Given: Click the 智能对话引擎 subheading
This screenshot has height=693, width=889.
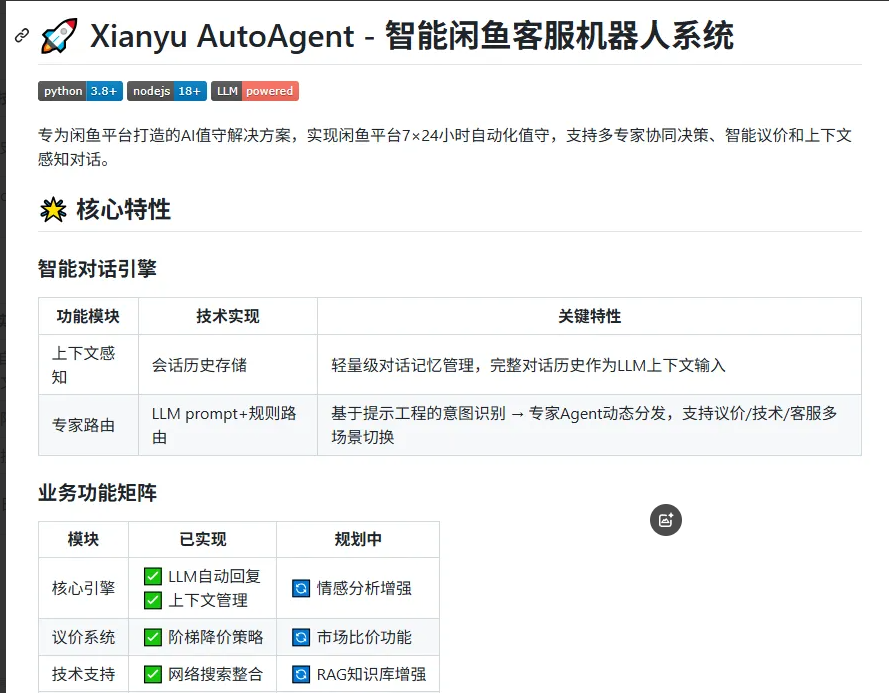Looking at the screenshot, I should 97,268.
